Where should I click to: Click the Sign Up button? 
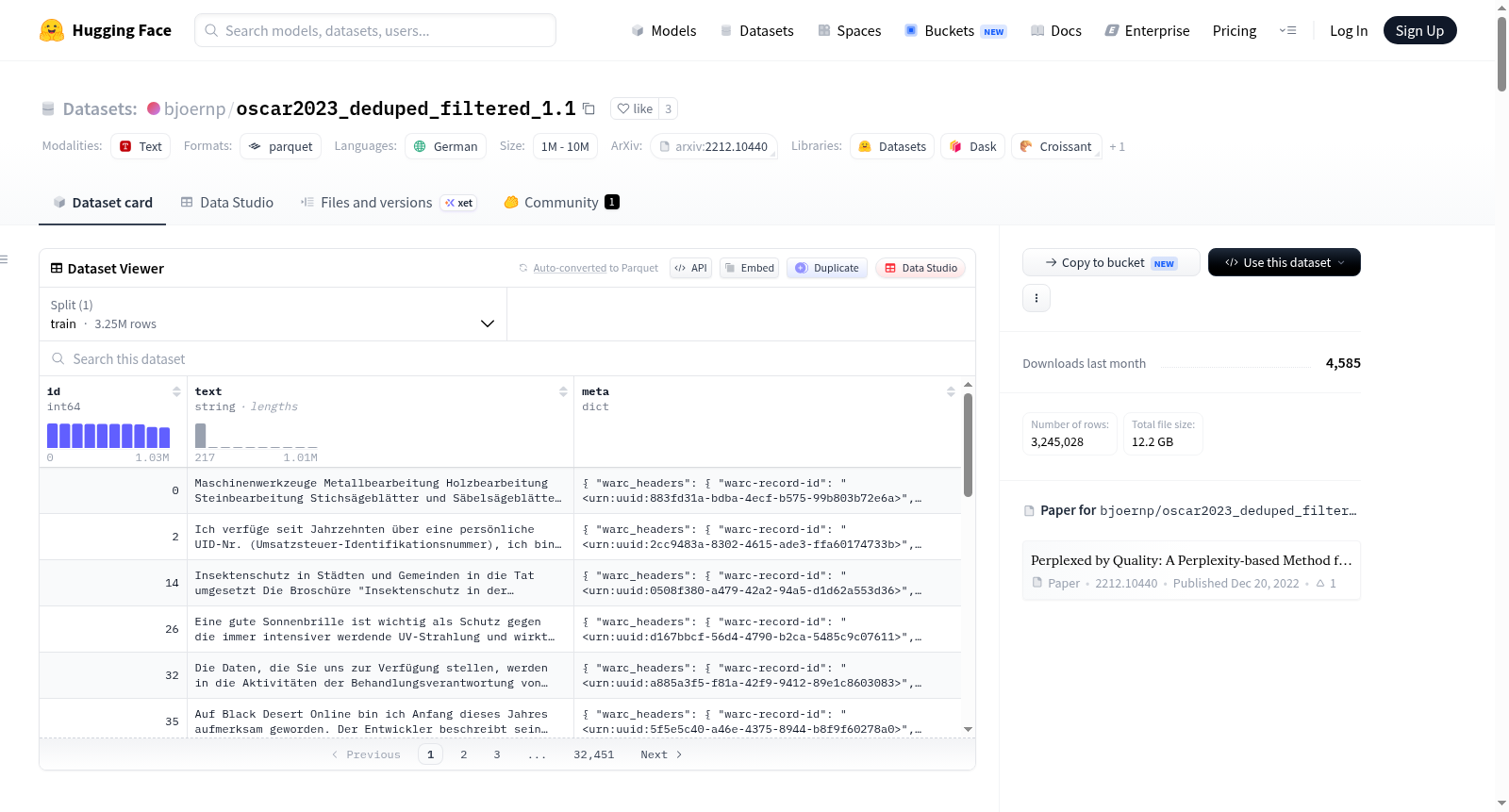(1419, 30)
